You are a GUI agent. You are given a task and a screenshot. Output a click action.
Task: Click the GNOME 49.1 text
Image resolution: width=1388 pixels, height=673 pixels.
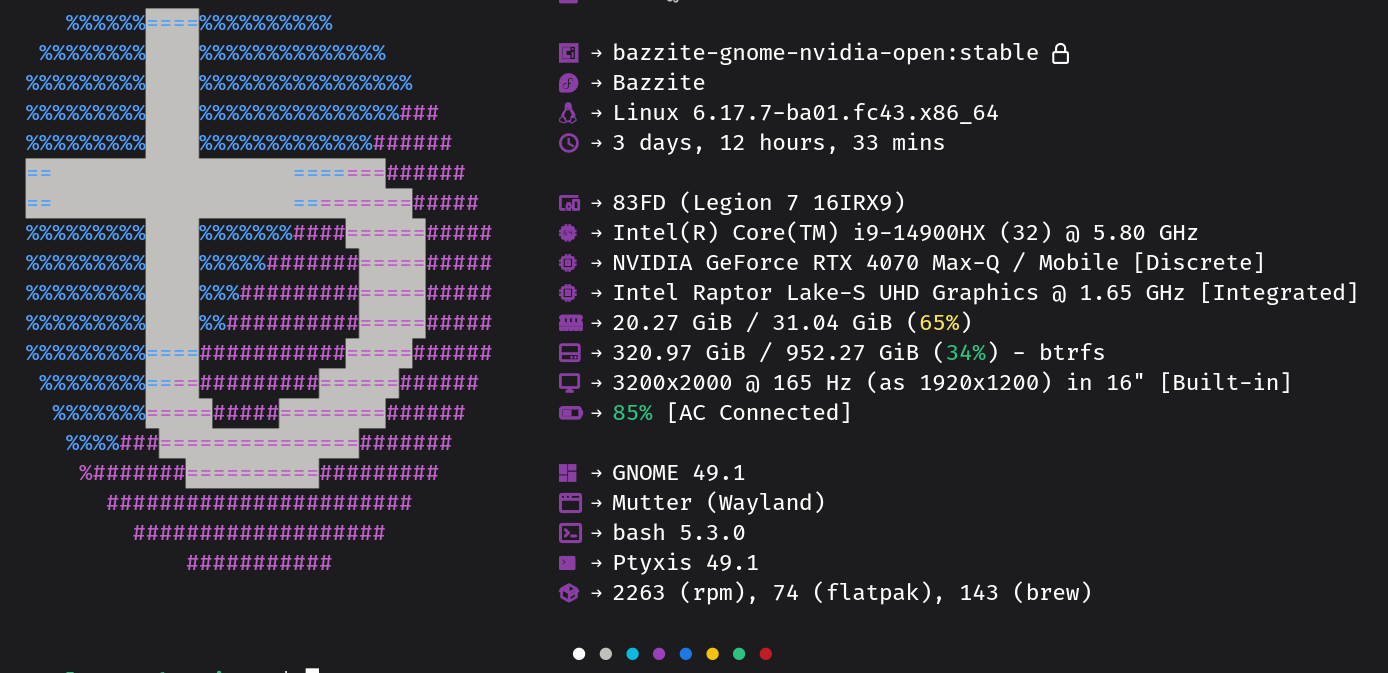coord(679,473)
